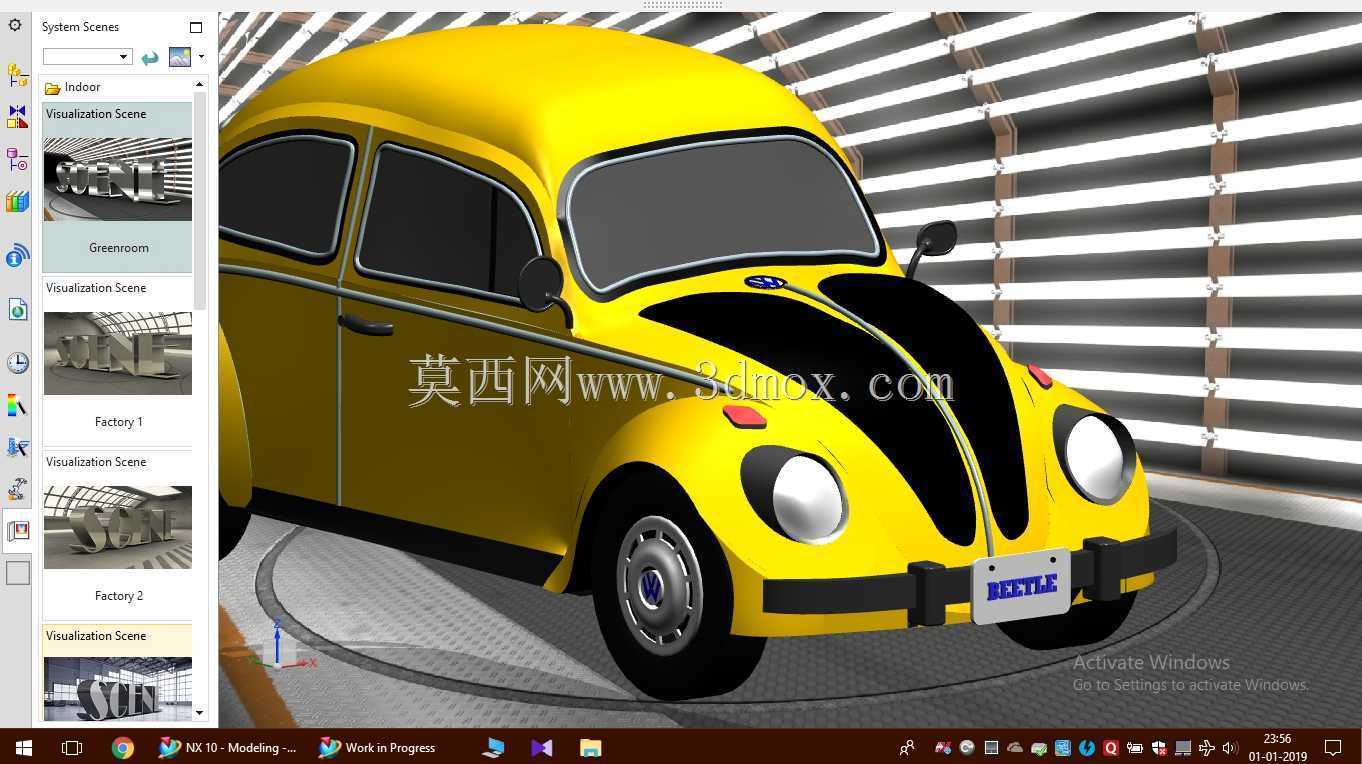
Task: Open the Process Studio tab icon
Action: click(17, 447)
